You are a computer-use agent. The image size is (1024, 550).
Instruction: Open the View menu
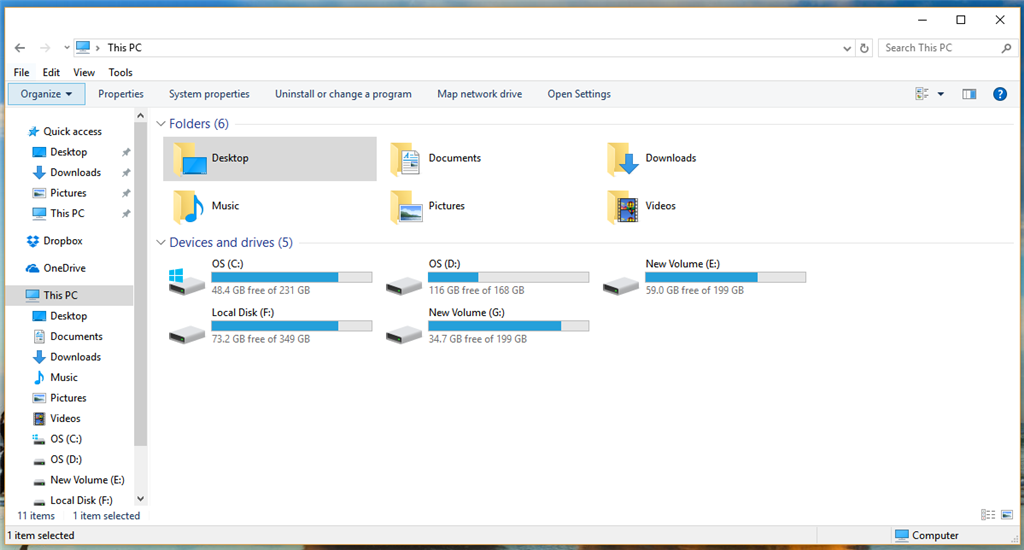84,73
